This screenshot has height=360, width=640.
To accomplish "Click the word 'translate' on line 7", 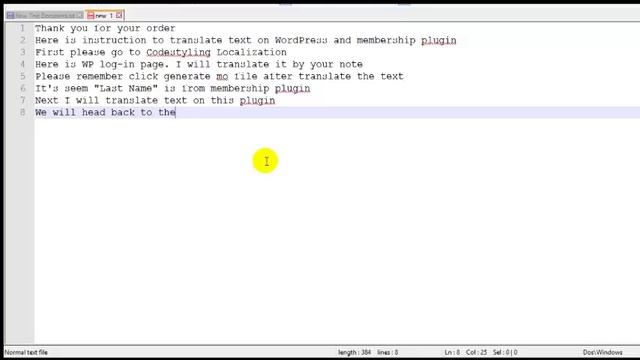I will tap(131, 100).
